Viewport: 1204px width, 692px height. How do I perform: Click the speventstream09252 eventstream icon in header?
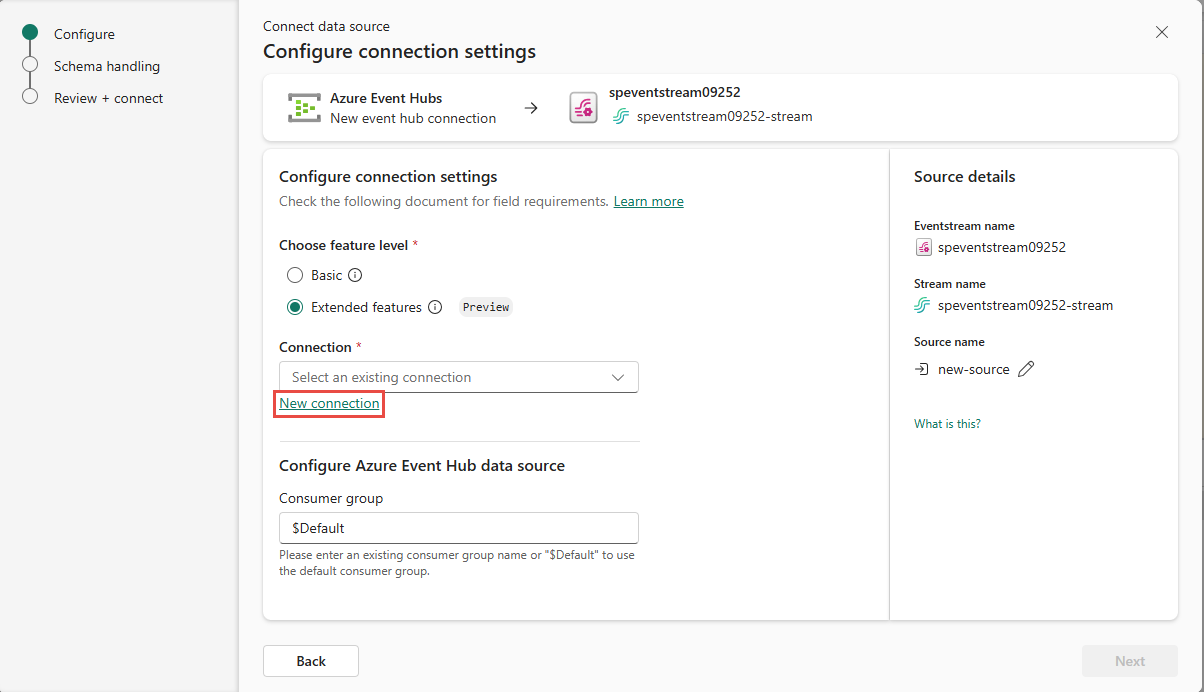pyautogui.click(x=583, y=108)
